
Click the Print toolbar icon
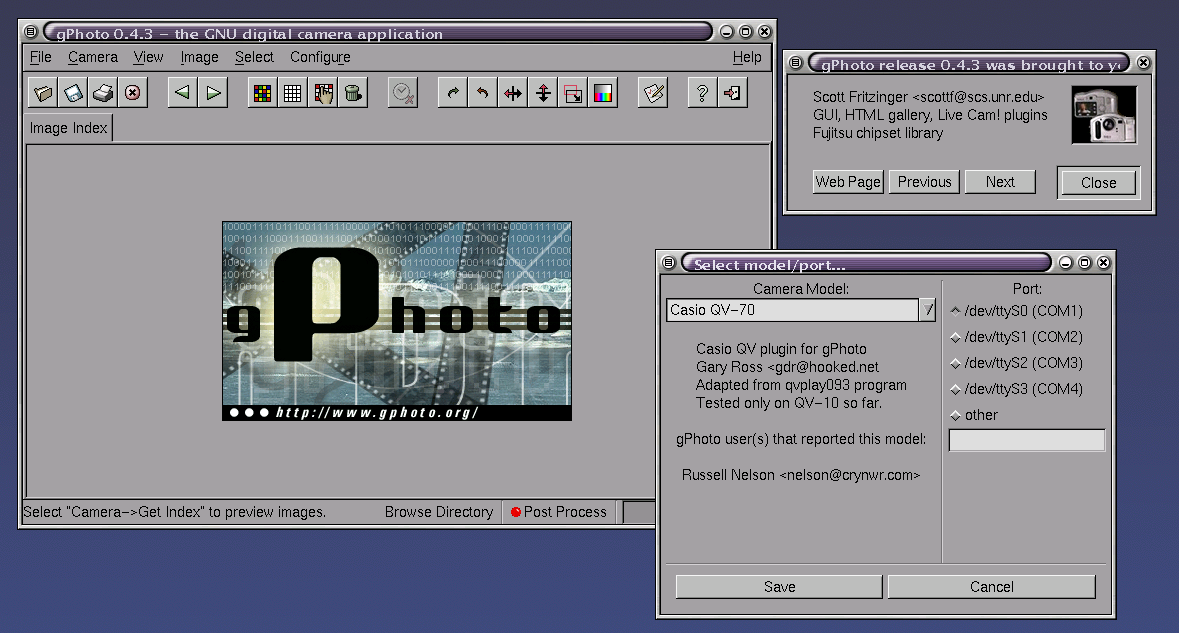point(103,93)
